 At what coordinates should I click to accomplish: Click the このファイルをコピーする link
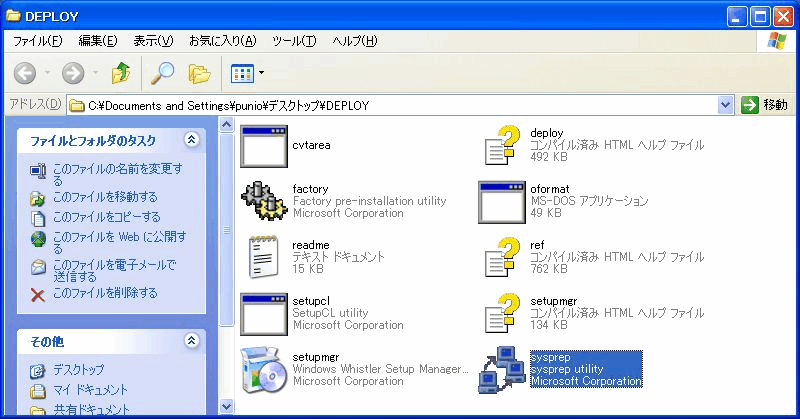point(106,217)
